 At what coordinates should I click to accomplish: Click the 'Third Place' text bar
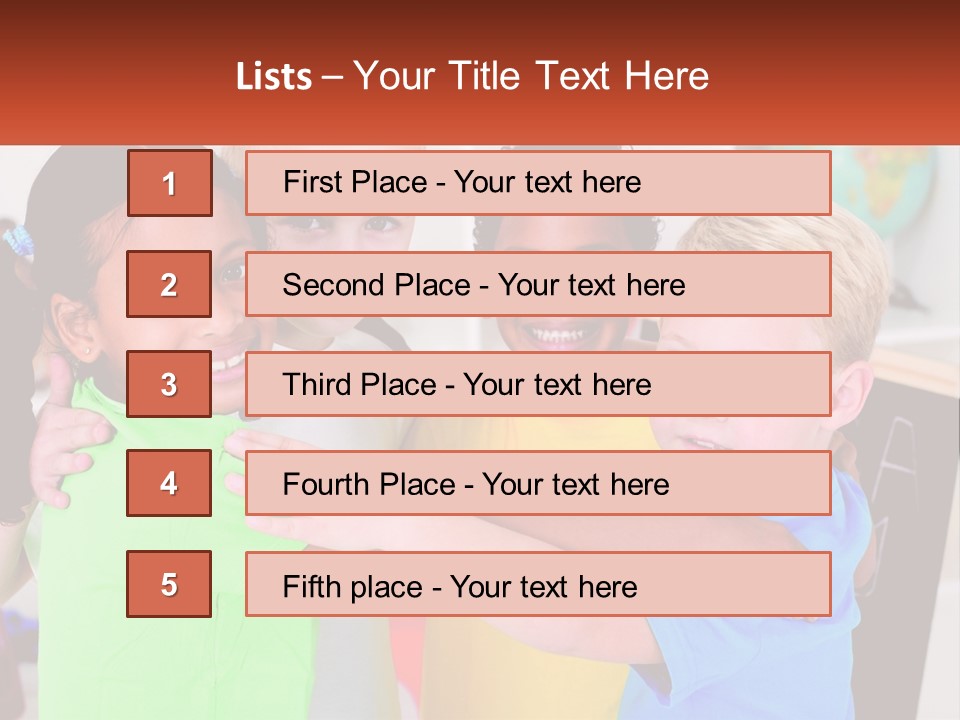pyautogui.click(x=538, y=384)
